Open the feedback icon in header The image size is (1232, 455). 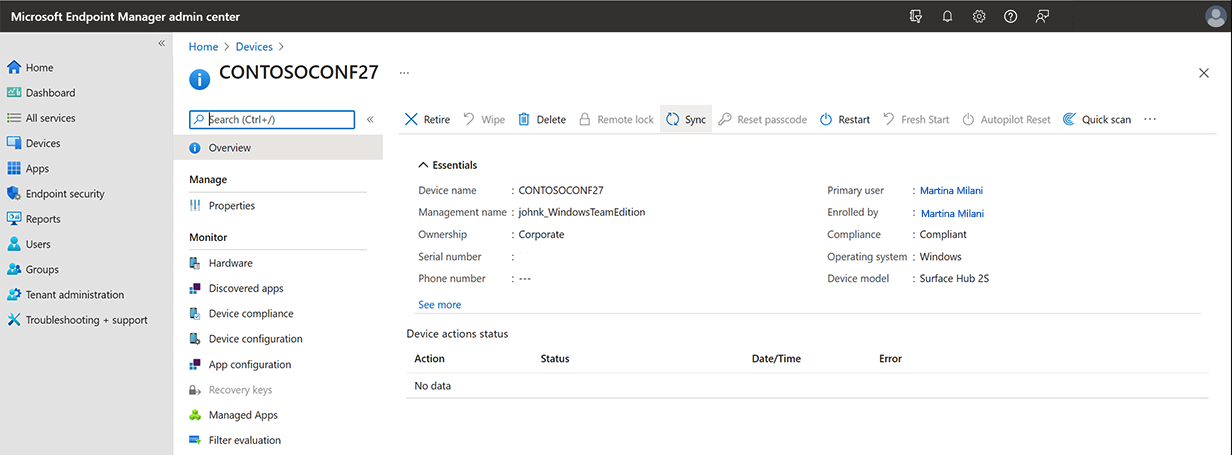pyautogui.click(x=1042, y=16)
